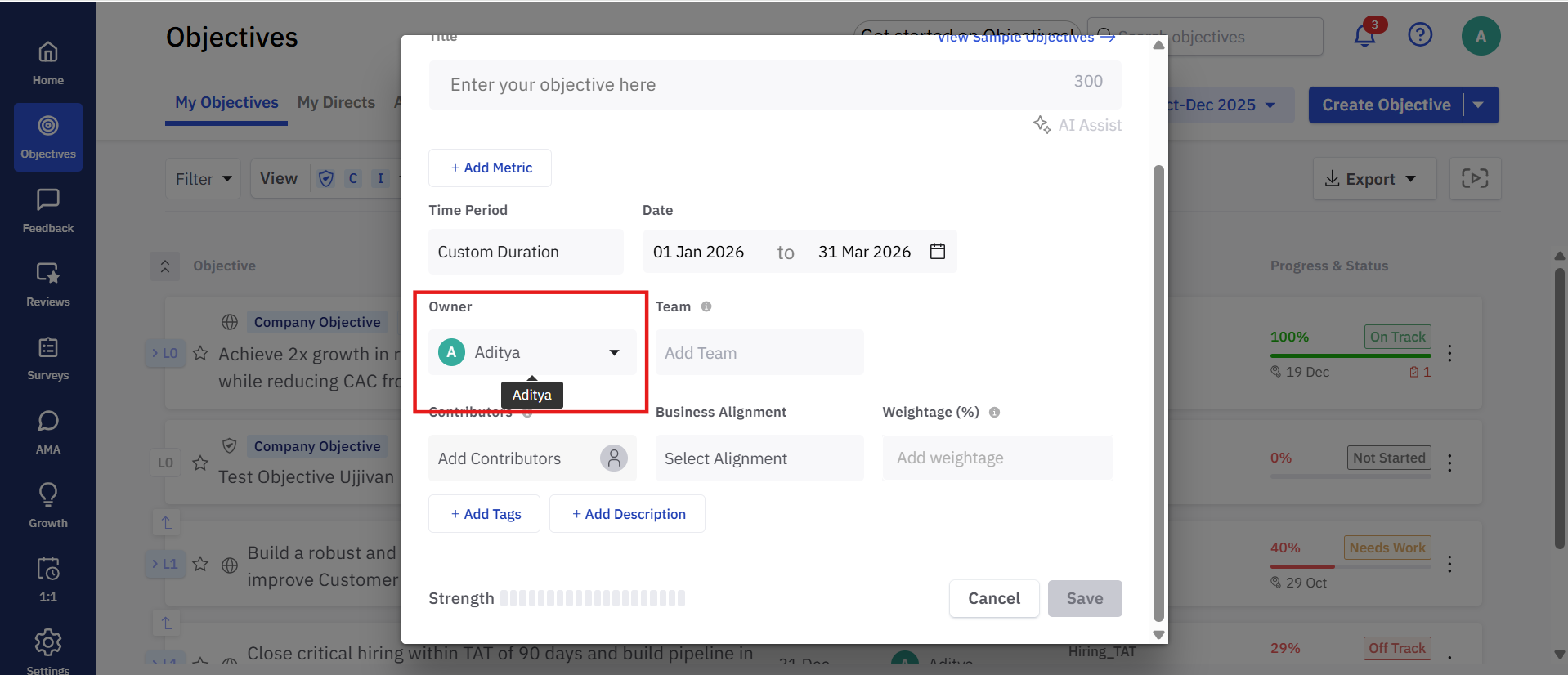Open the Feedback section in sidebar
Image resolution: width=1568 pixels, height=675 pixels.
tap(47, 211)
